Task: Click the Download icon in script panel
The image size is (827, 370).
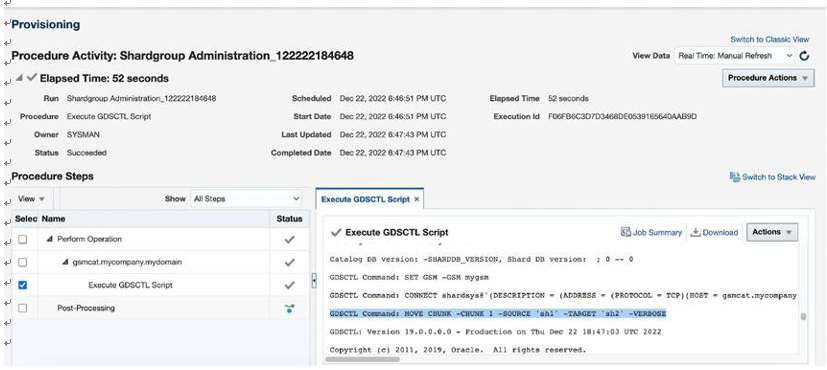Action: [x=695, y=232]
